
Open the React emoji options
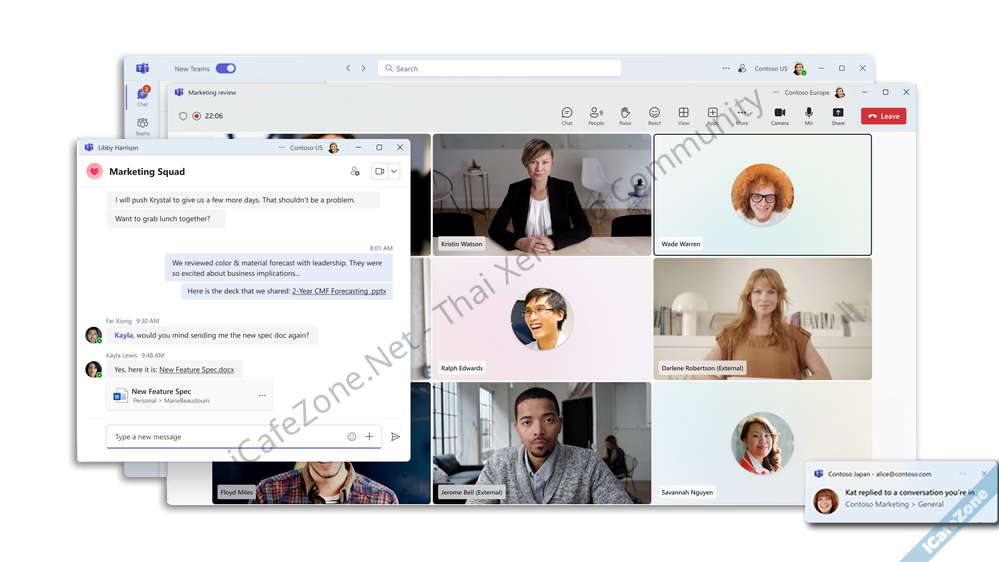click(654, 115)
